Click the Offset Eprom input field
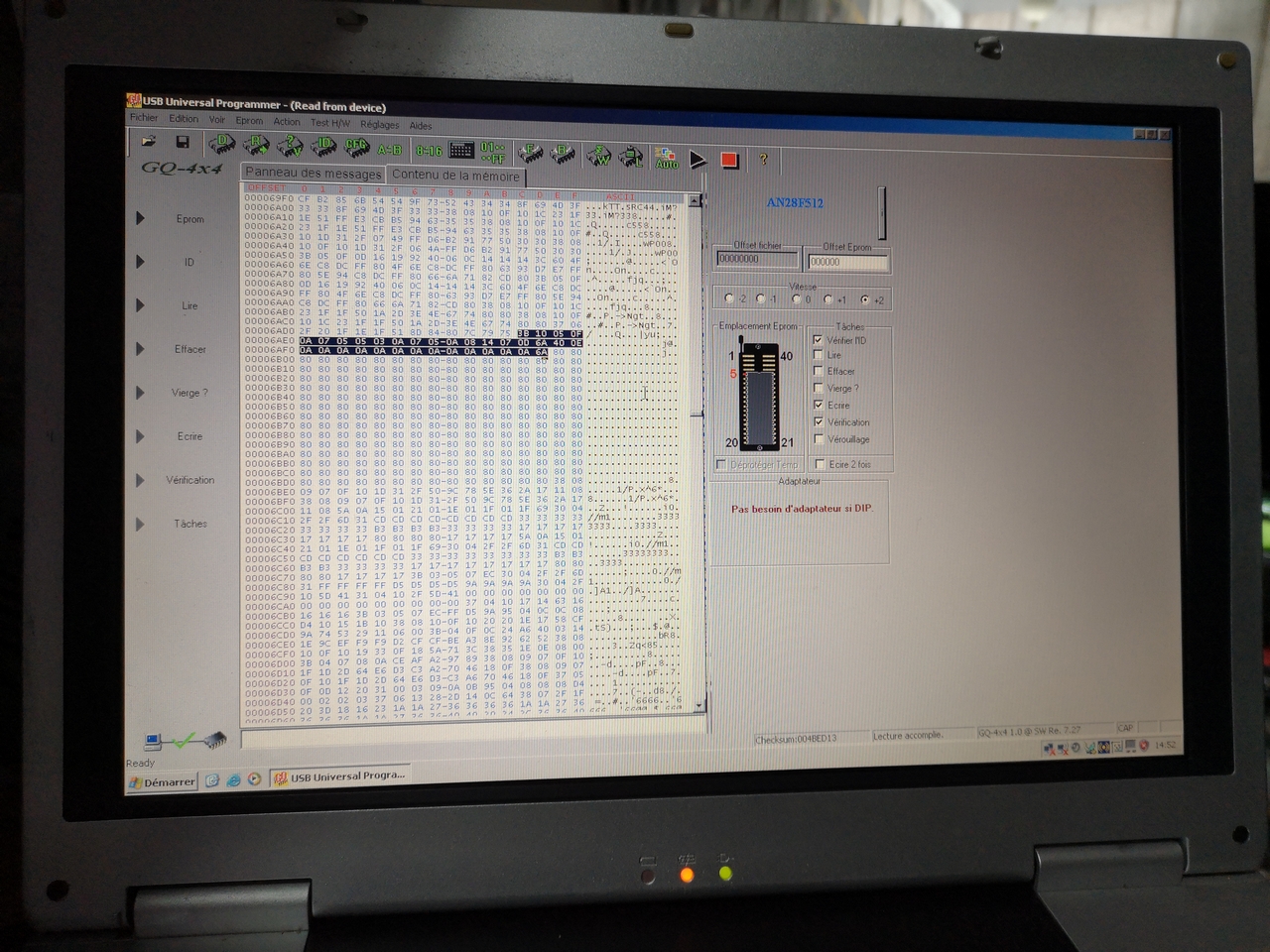 pyautogui.click(x=846, y=262)
